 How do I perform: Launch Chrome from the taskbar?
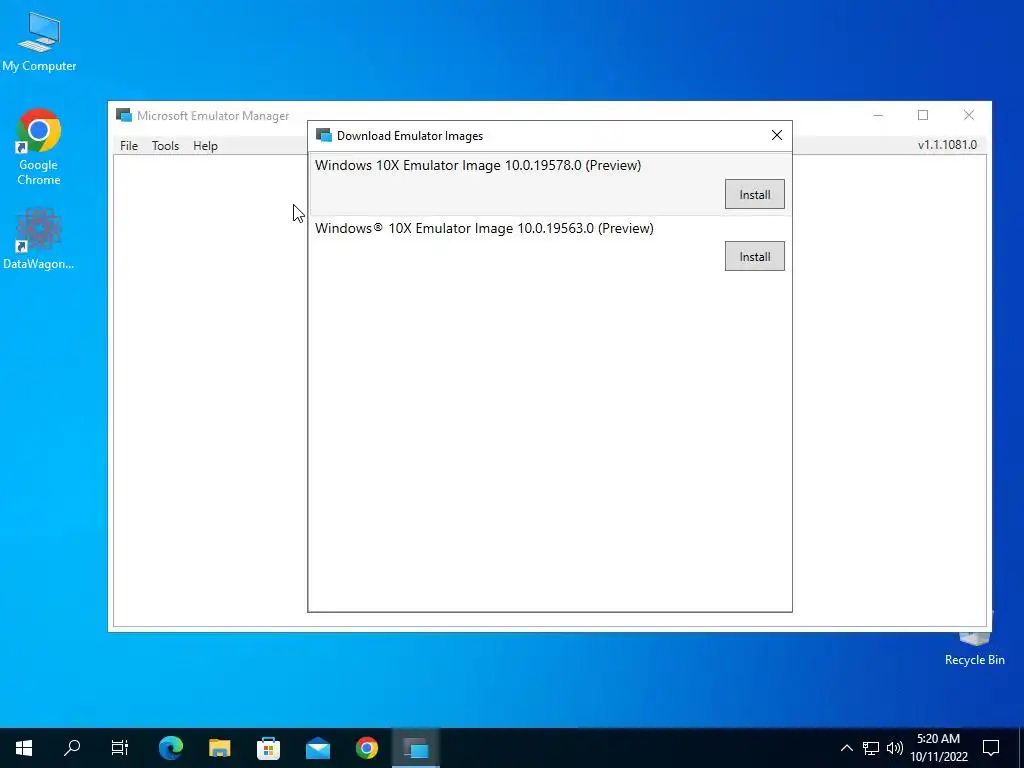click(x=367, y=748)
